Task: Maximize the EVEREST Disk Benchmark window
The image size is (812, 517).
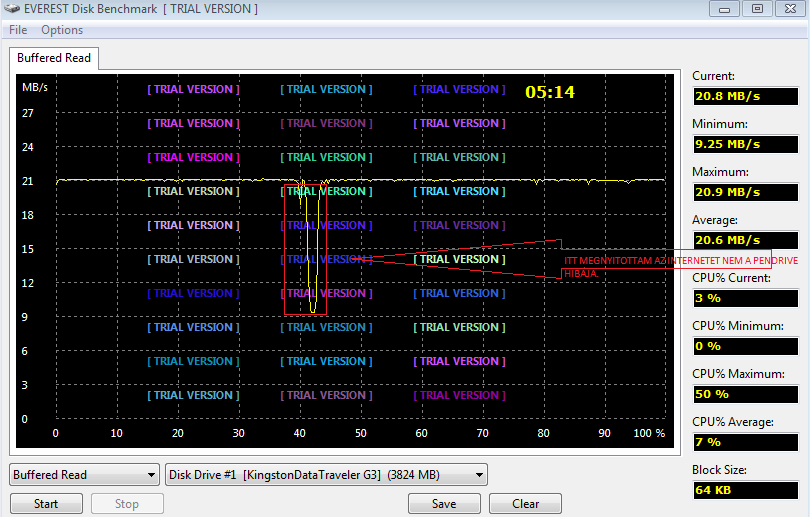Action: [x=757, y=9]
